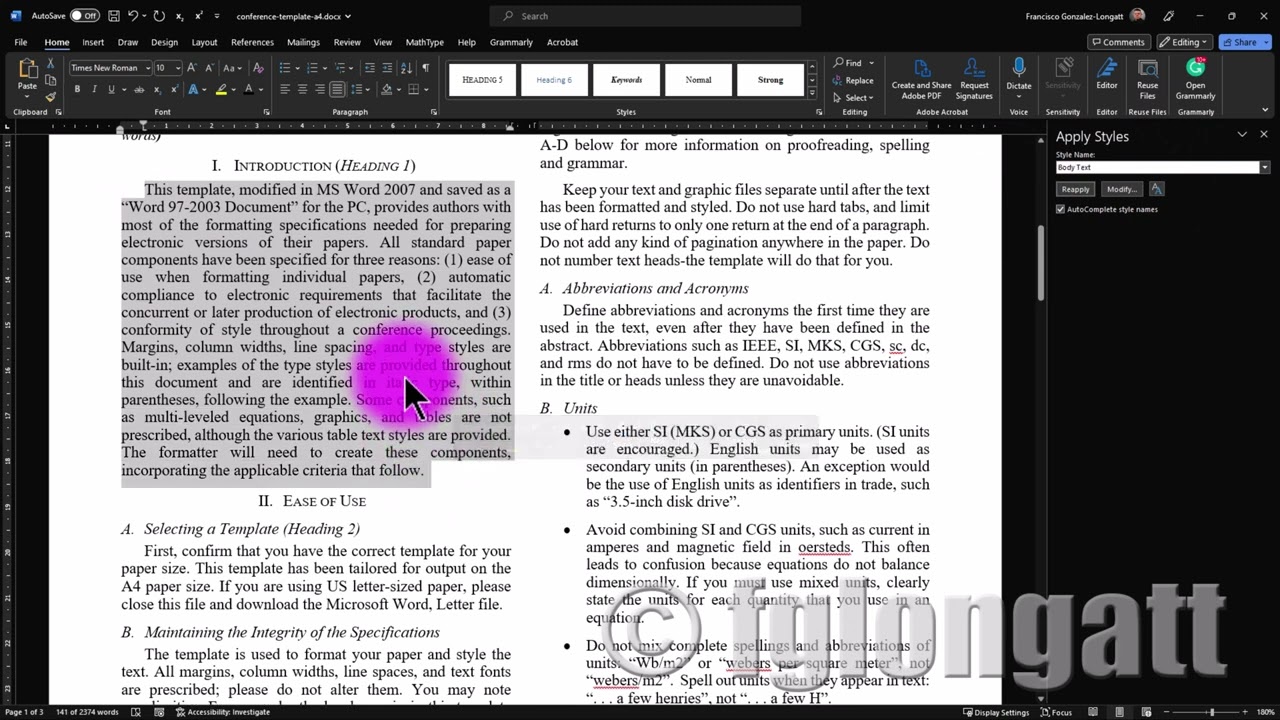Click the Copy icon in Clipboard group

(51, 81)
